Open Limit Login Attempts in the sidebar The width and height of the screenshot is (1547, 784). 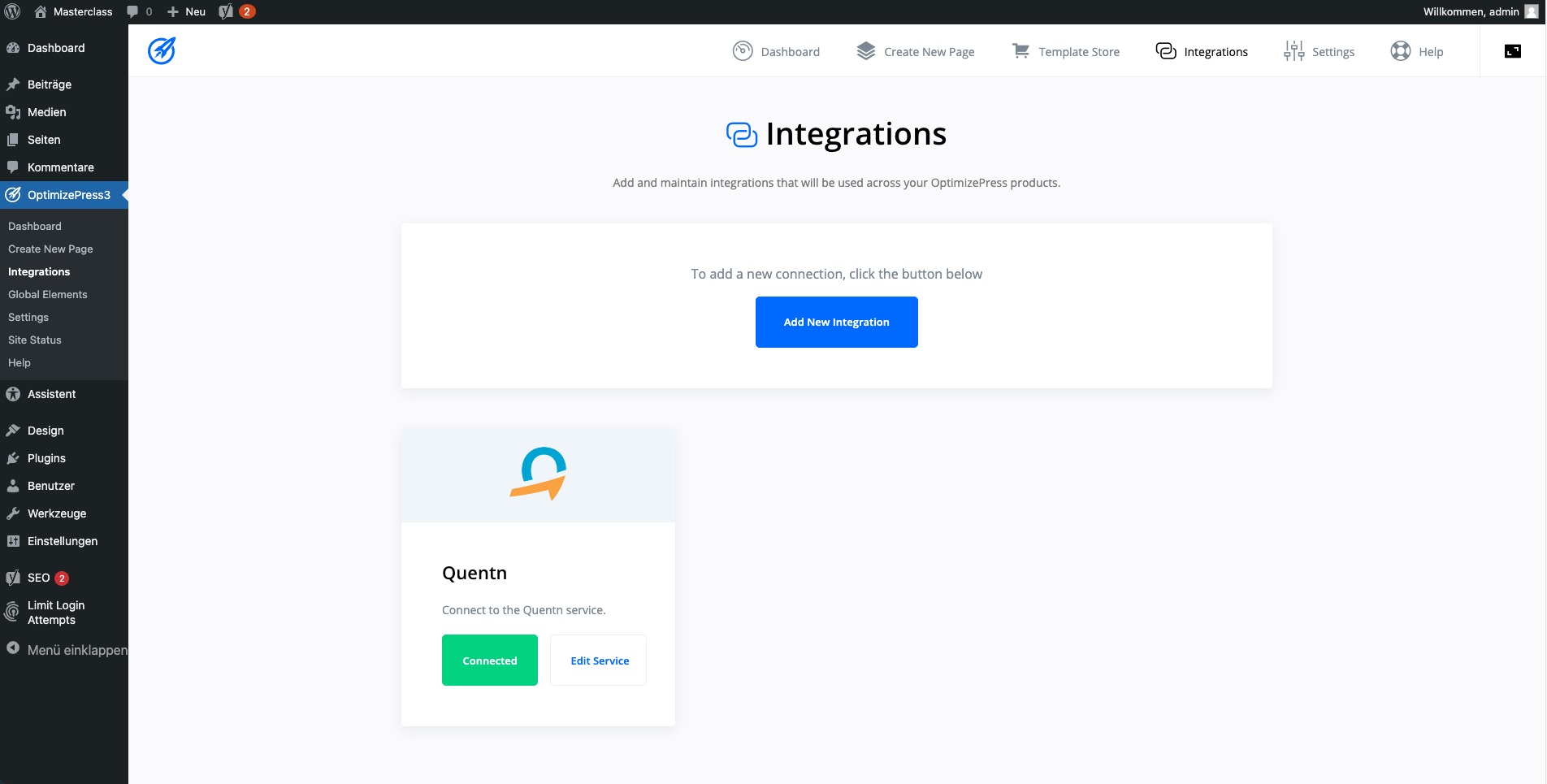tap(55, 613)
